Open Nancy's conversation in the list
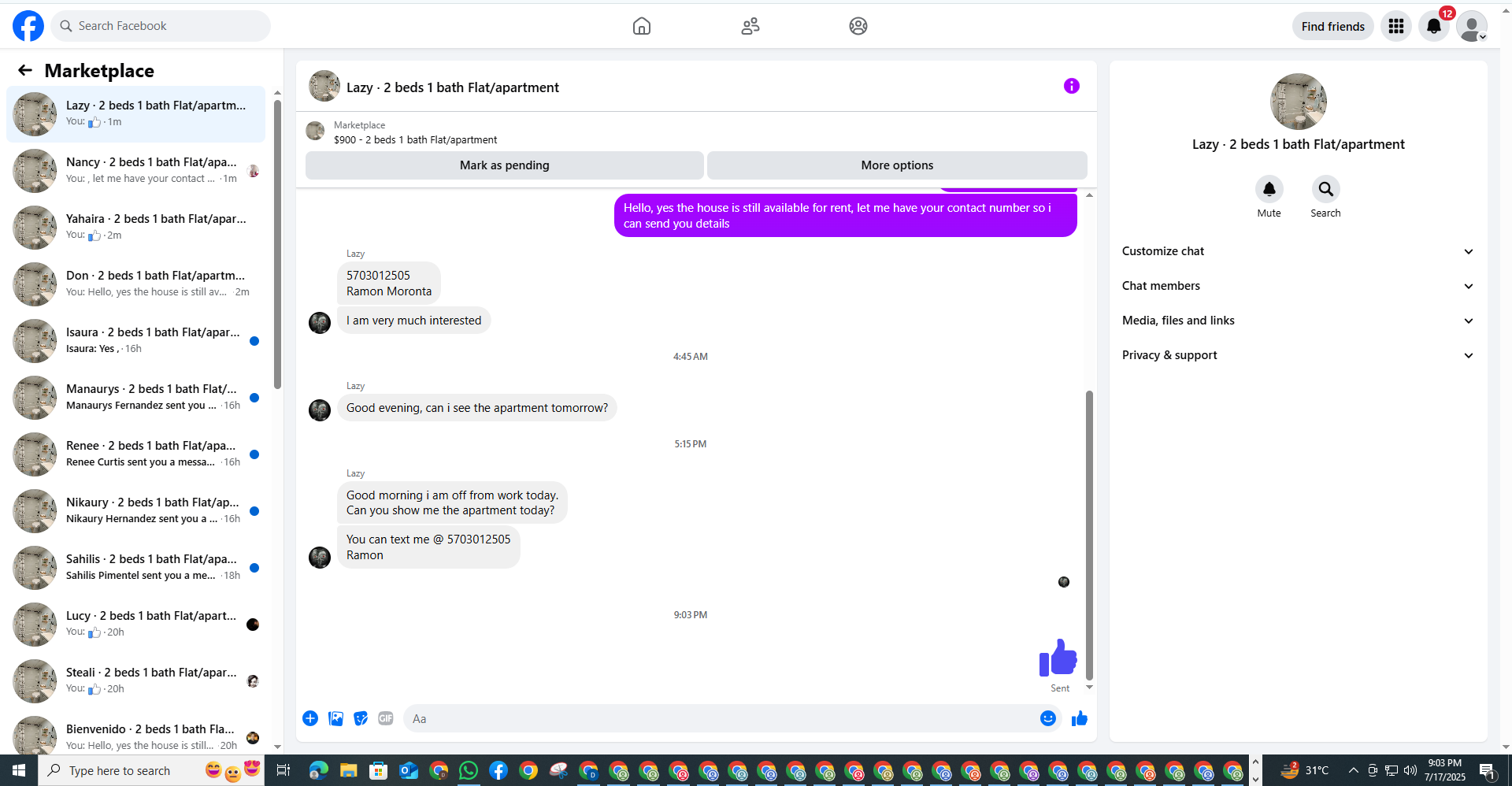The width and height of the screenshot is (1512, 786). coord(136,171)
